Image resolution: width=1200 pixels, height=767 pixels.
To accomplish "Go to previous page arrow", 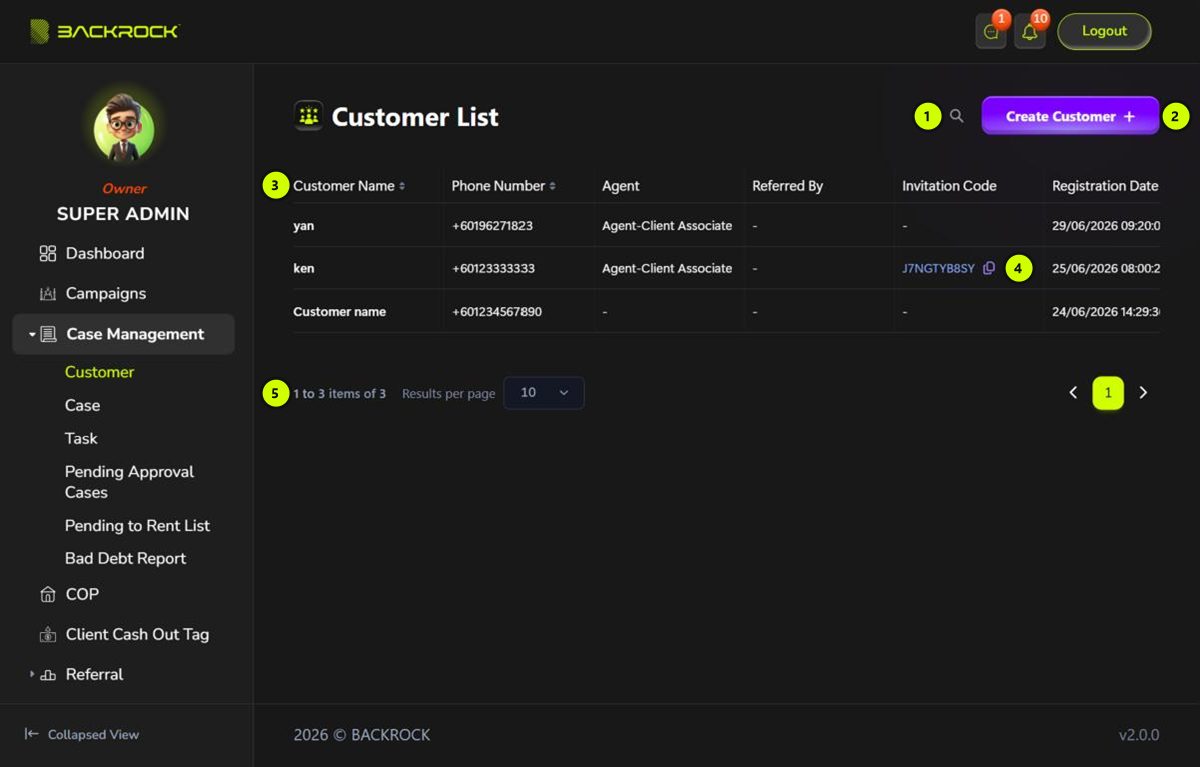I will click(x=1073, y=393).
